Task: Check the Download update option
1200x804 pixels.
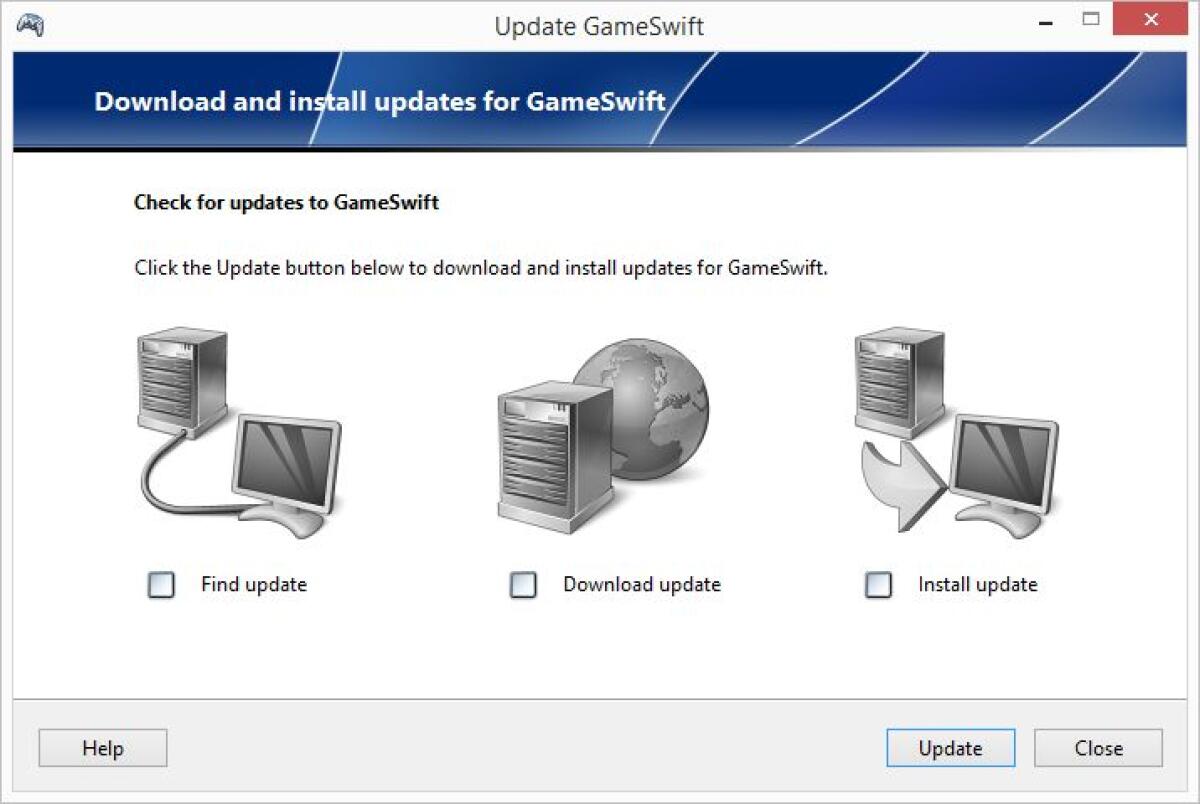Action: click(x=523, y=585)
